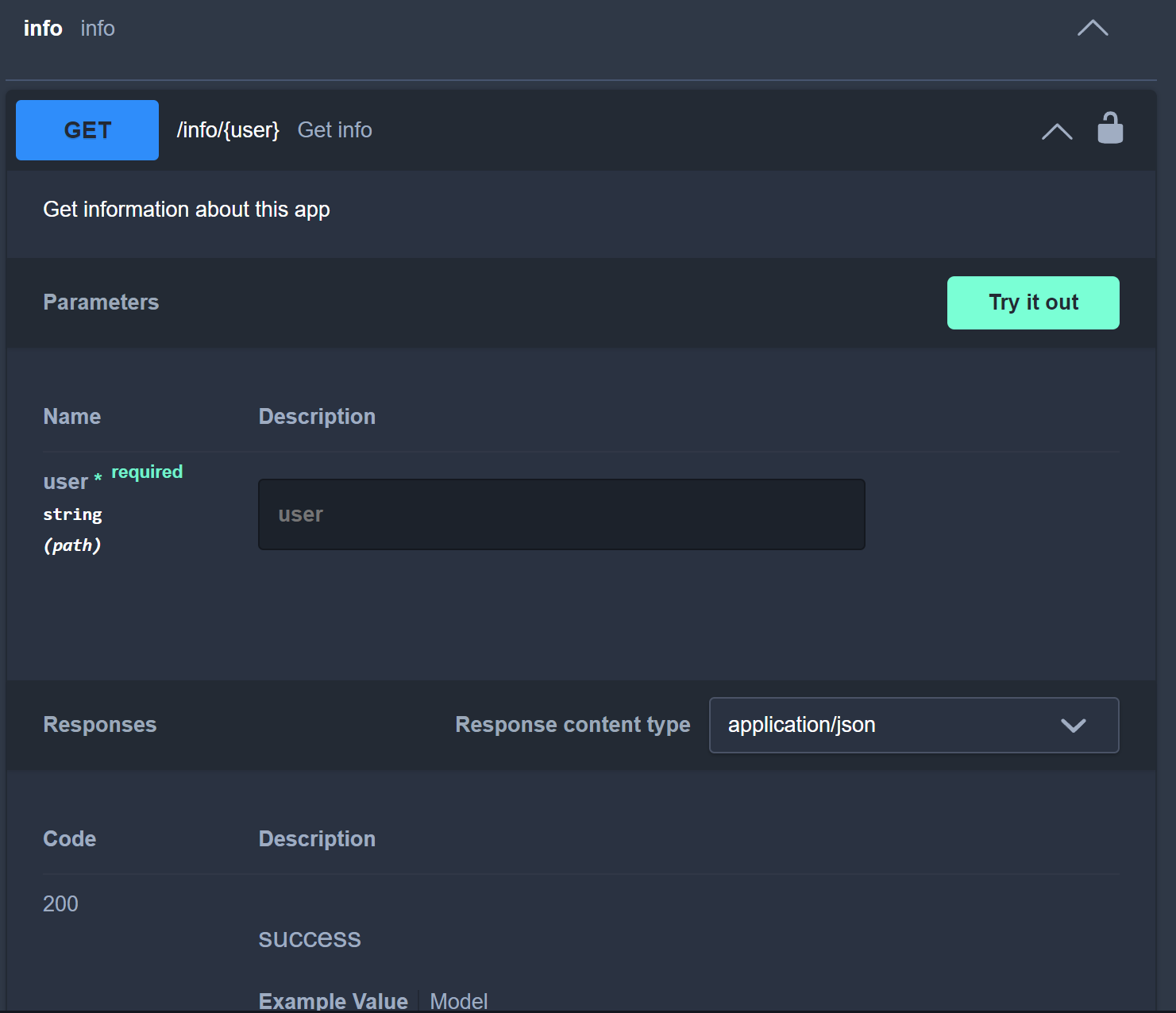Image resolution: width=1176 pixels, height=1013 pixels.
Task: Click the 200 response code
Action: click(x=60, y=903)
